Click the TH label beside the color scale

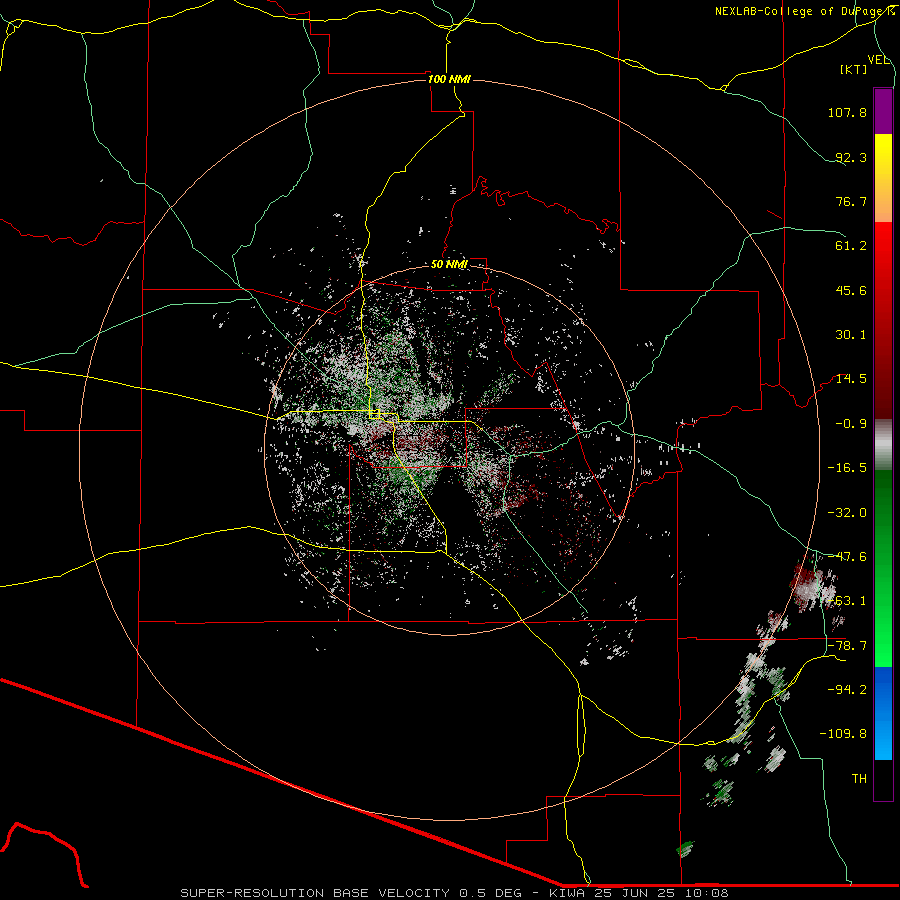click(x=859, y=778)
